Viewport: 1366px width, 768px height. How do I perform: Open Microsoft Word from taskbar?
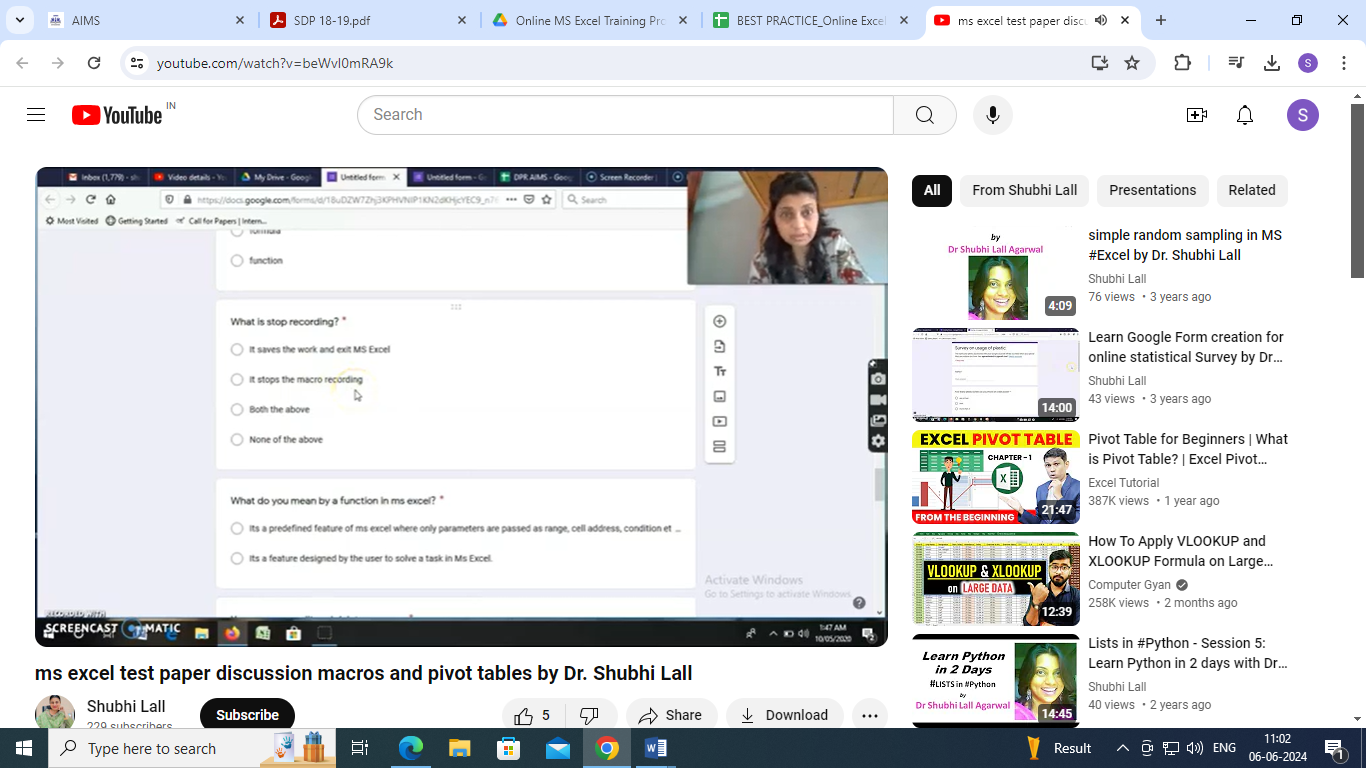(x=655, y=748)
